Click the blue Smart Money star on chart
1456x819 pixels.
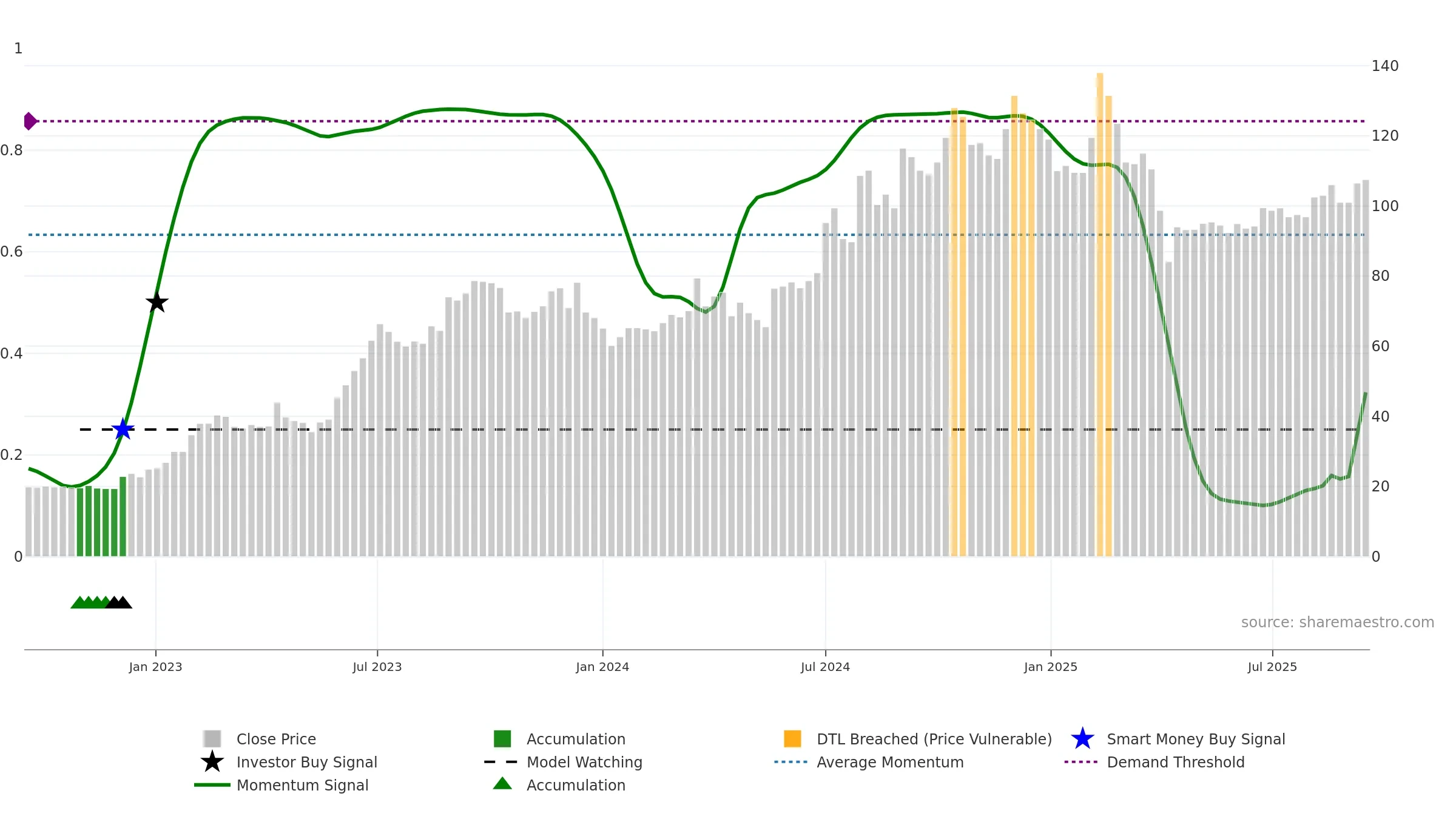tap(123, 429)
